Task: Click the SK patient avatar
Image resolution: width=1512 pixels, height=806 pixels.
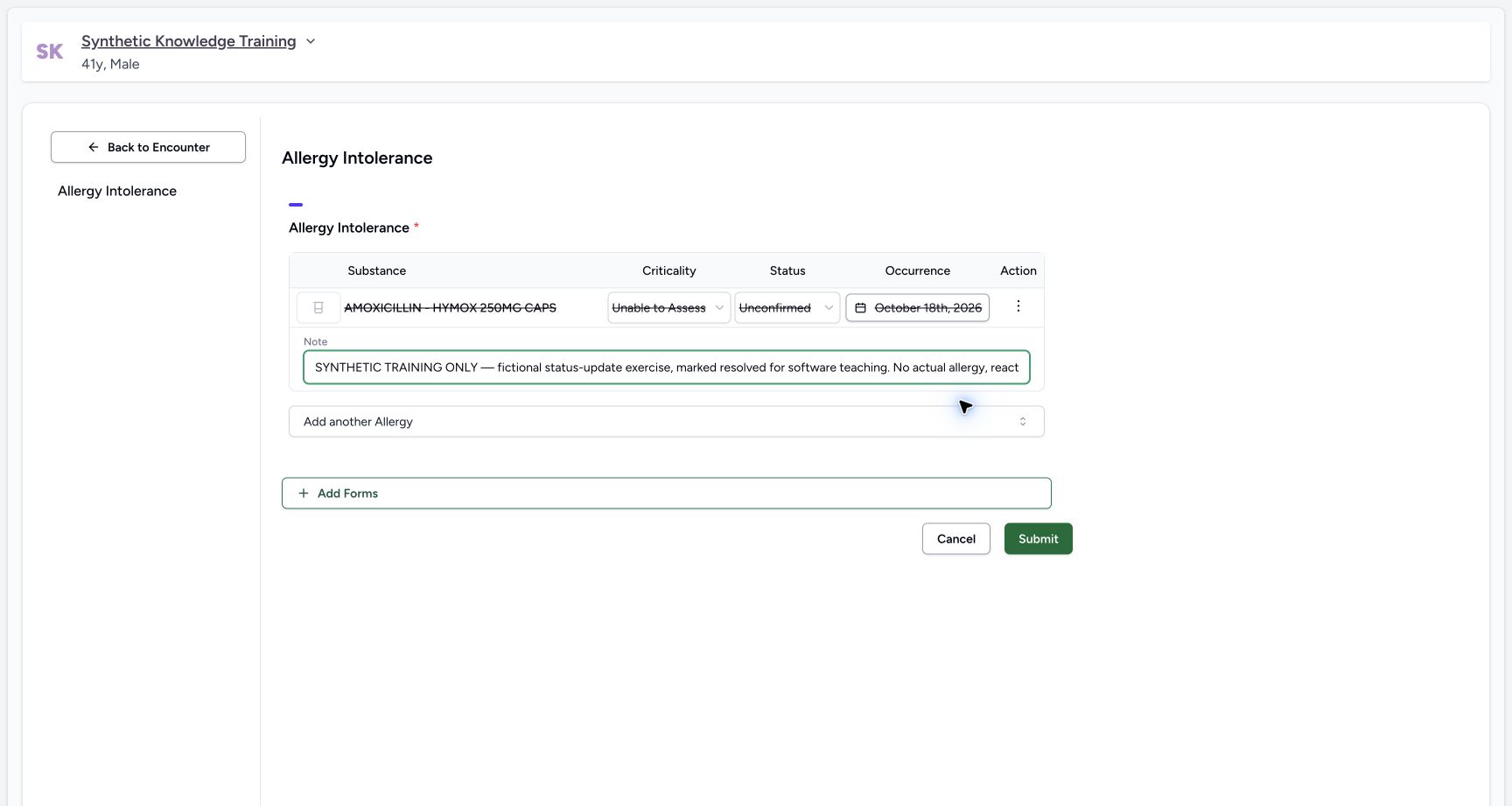Action: 49,52
